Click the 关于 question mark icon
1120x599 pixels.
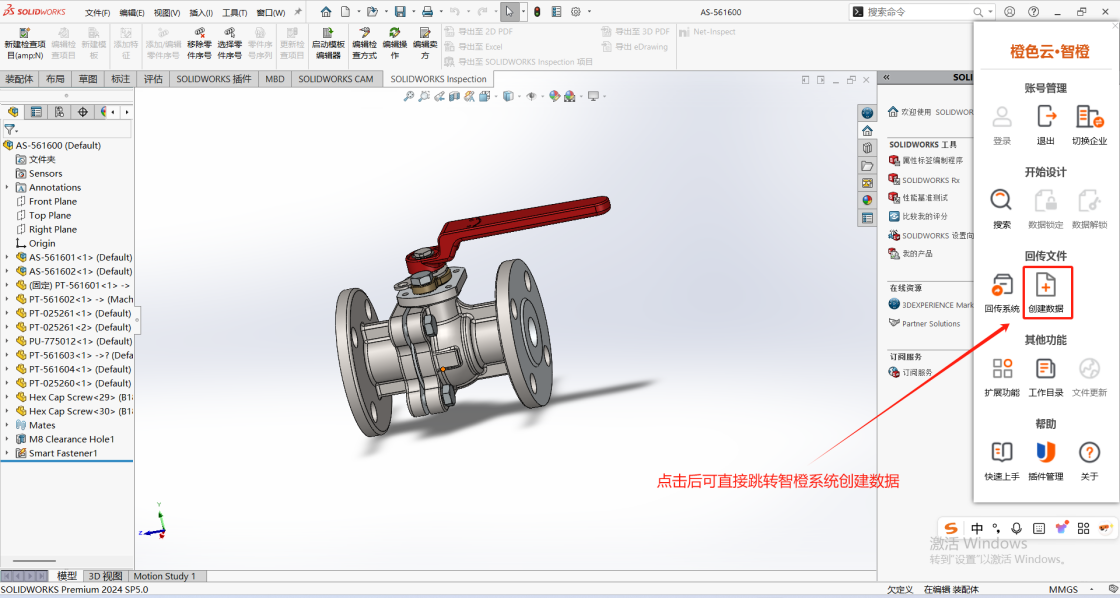tap(1089, 460)
